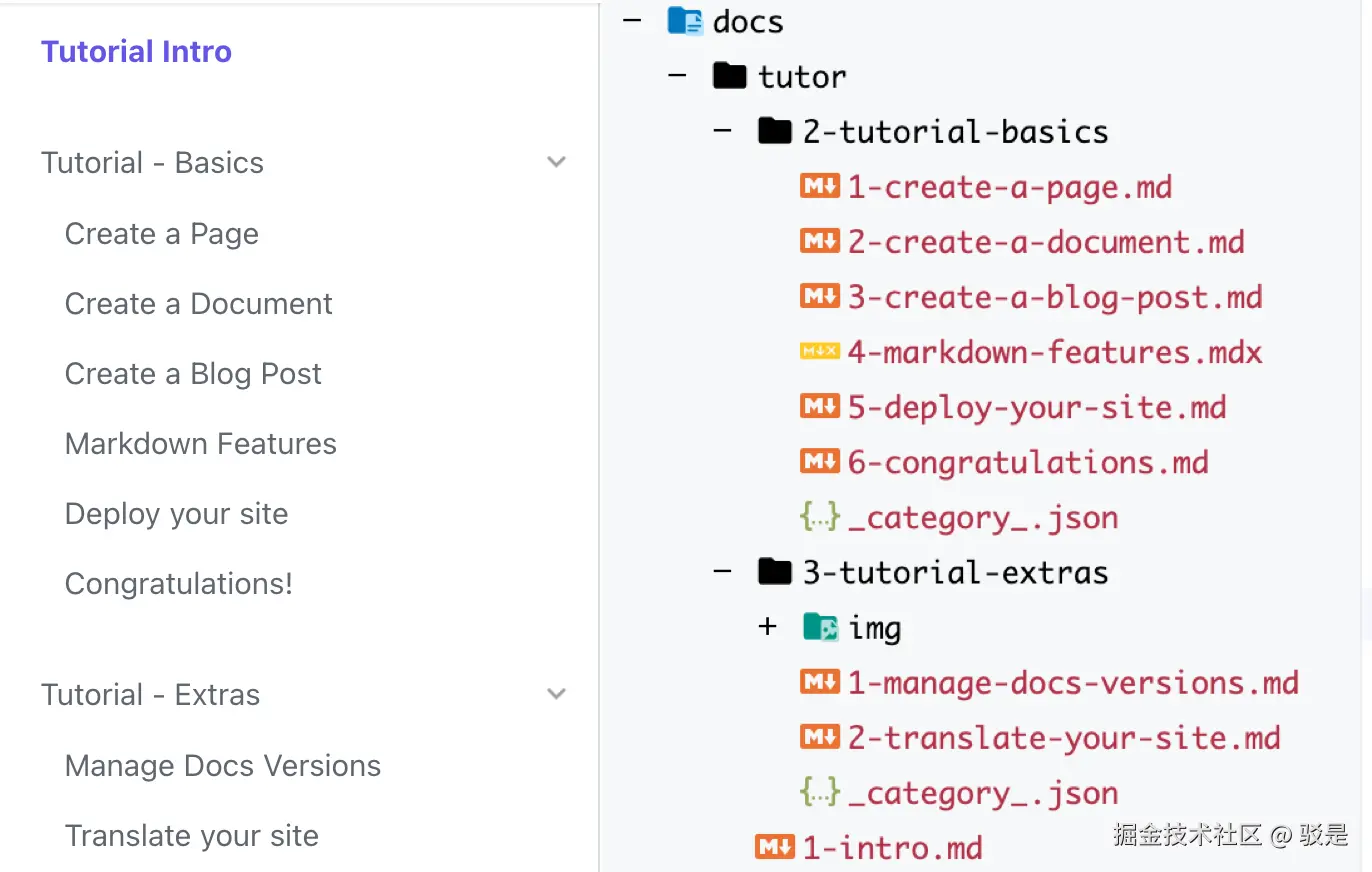Click the 2-tutorial-basics folder icon

point(775,131)
